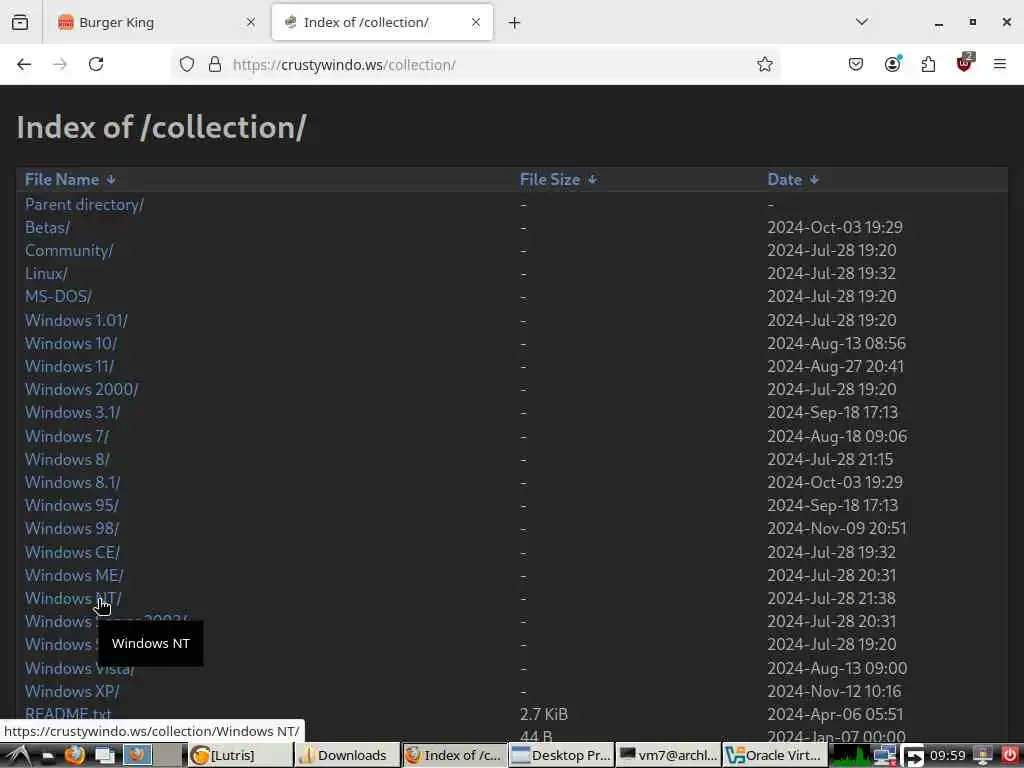Click the Index of /collection/ page heading
This screenshot has height=768, width=1024.
coord(161,127)
